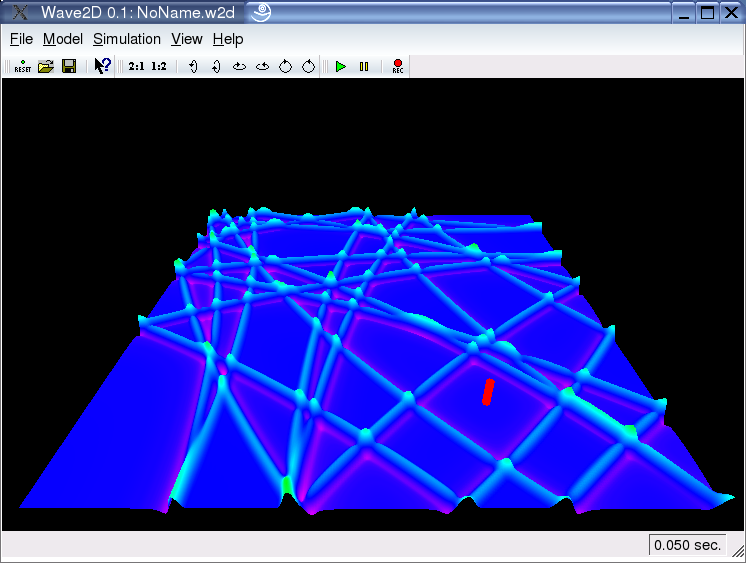Click the second circular rotate icon

tap(309, 66)
